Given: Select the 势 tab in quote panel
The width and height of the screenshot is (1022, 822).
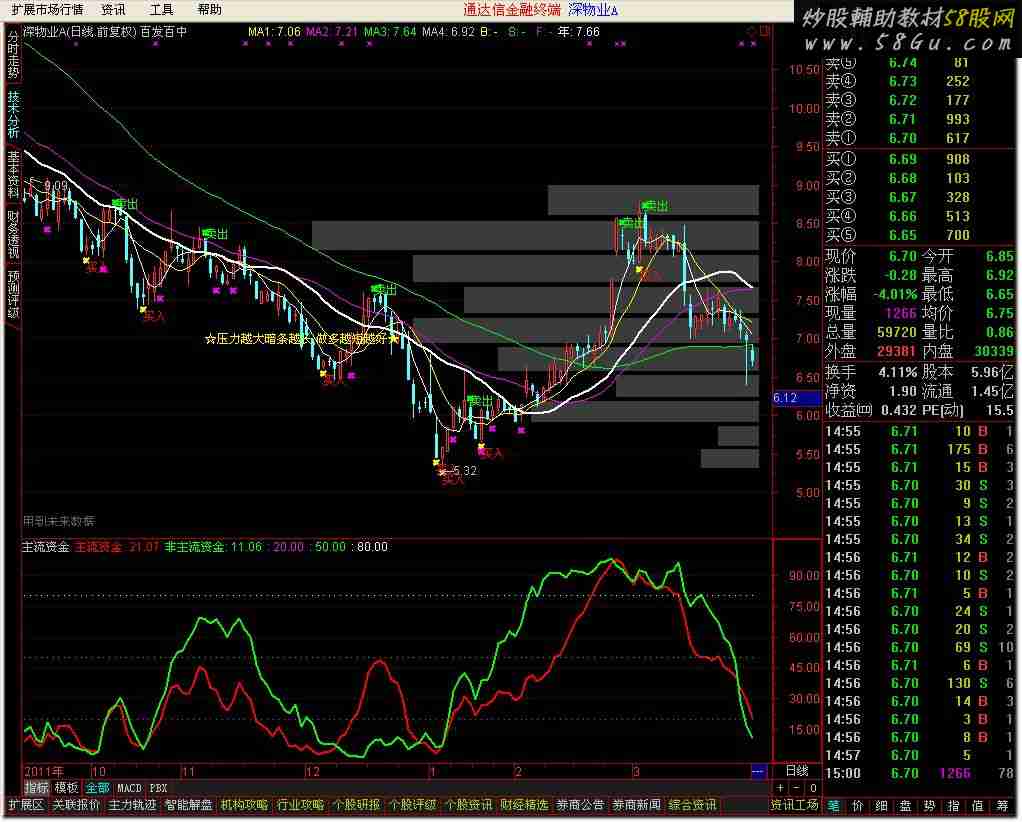Looking at the screenshot, I should pyautogui.click(x=930, y=806).
